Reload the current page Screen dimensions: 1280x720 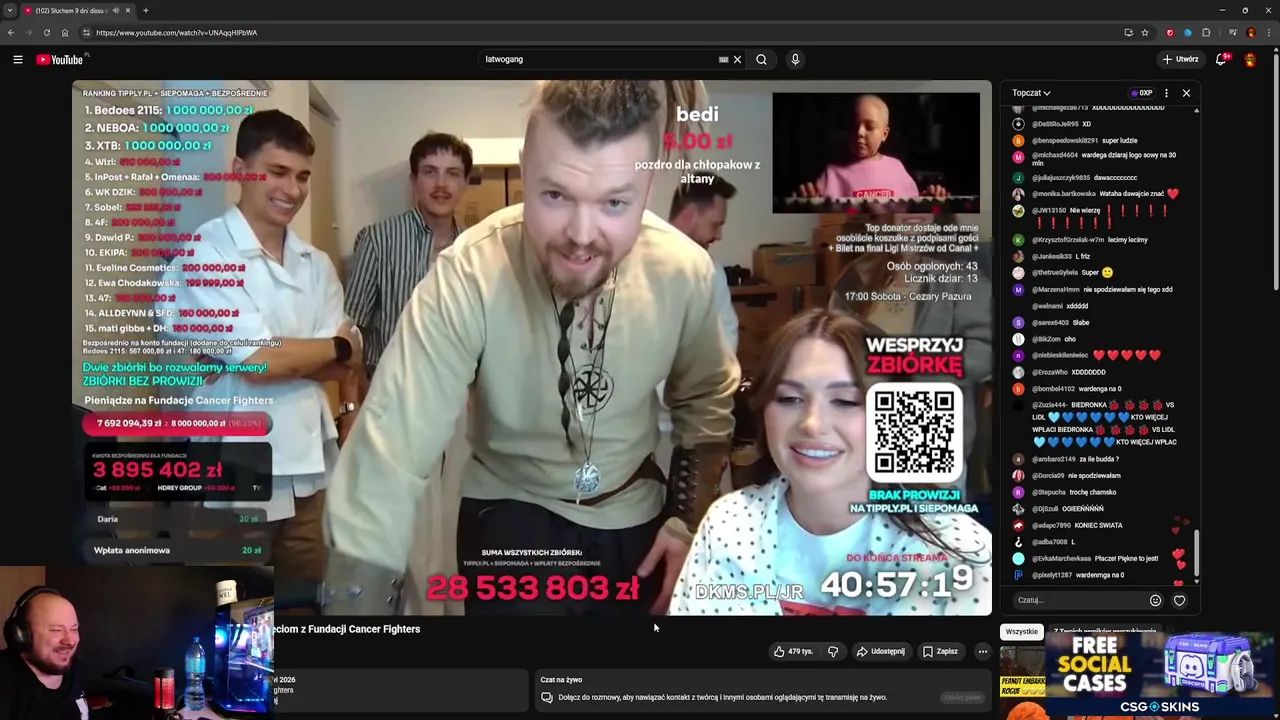(x=47, y=32)
